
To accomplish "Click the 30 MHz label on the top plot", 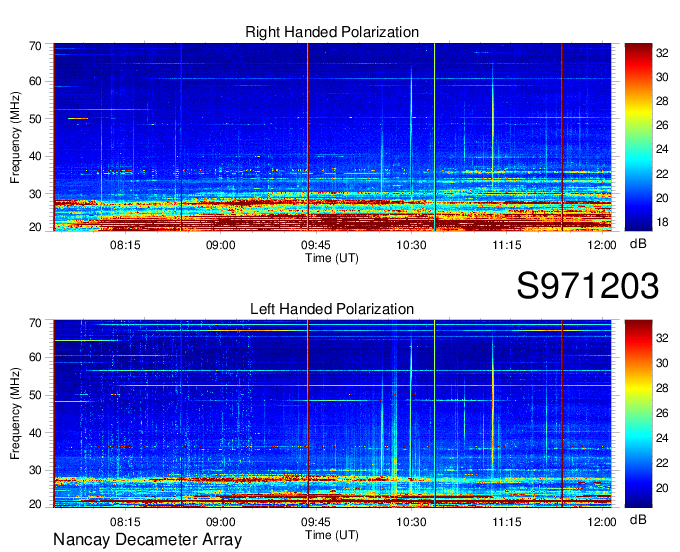I will pyautogui.click(x=35, y=194).
